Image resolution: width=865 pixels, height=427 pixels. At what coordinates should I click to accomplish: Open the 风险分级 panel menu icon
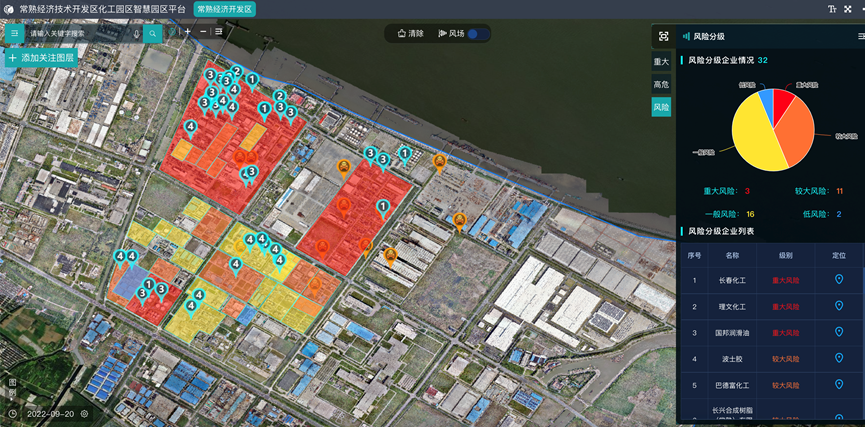click(860, 37)
